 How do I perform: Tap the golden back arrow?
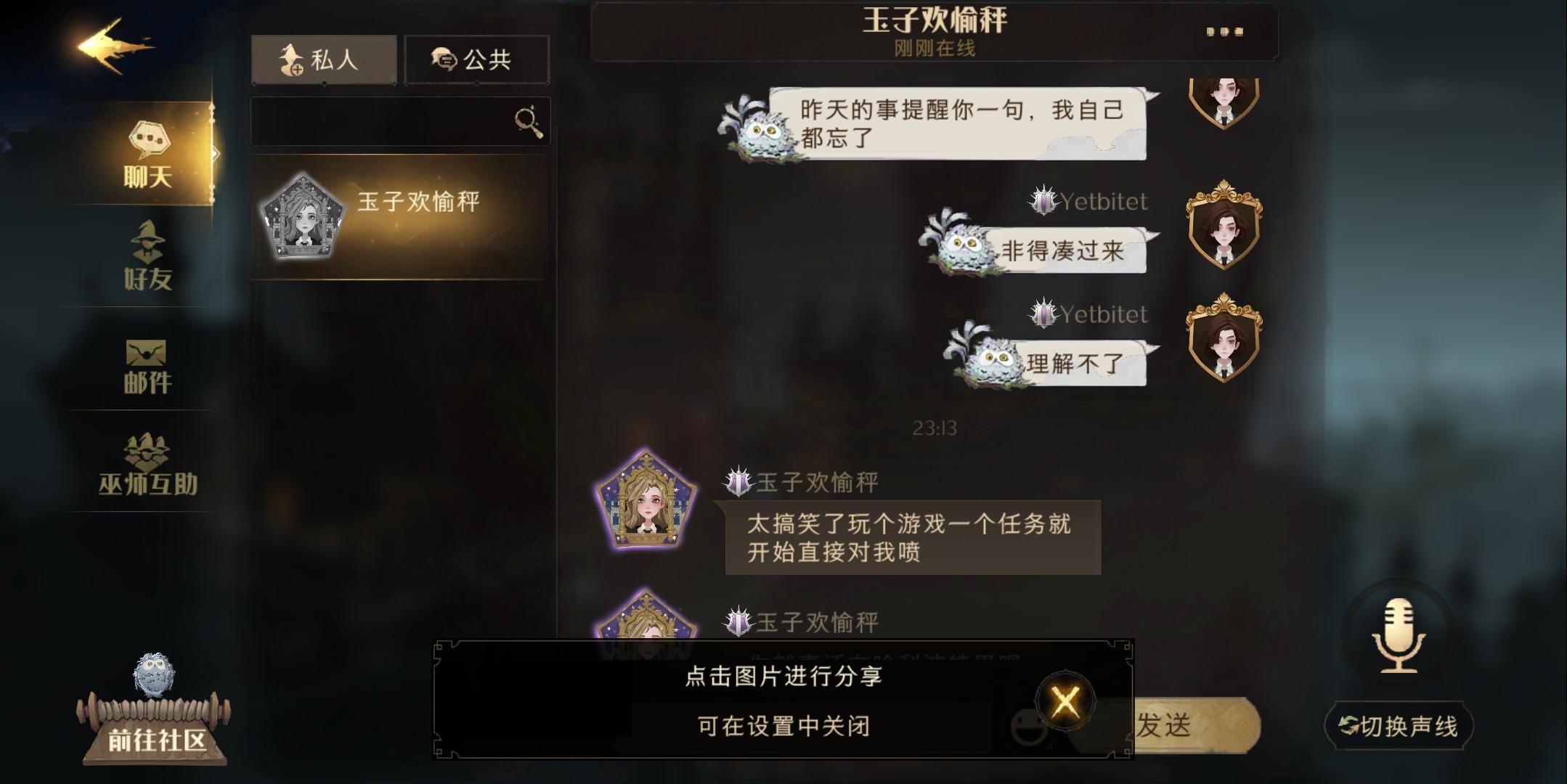point(115,46)
